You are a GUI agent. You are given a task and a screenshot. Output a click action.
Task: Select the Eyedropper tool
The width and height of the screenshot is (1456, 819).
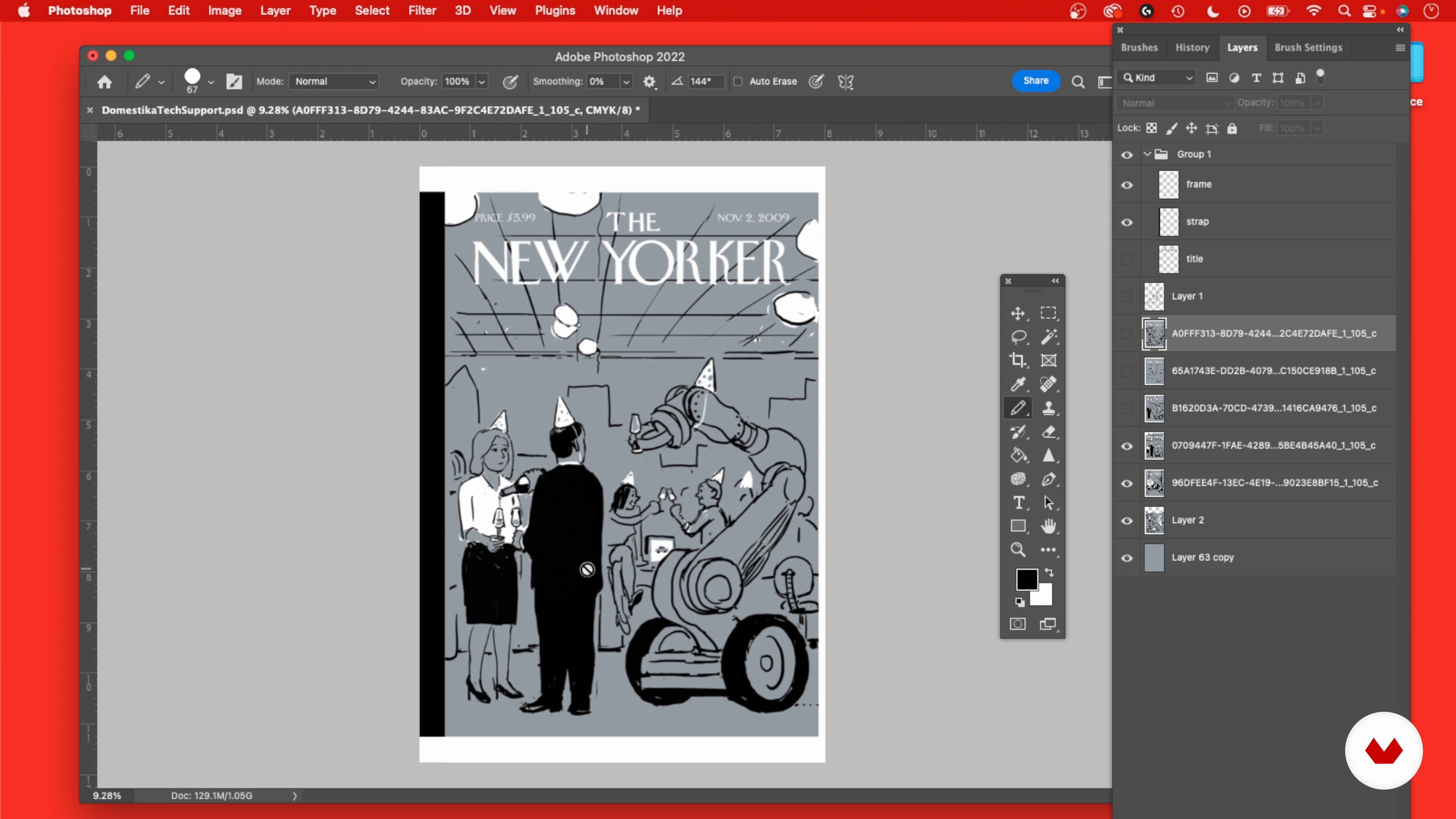point(1018,384)
